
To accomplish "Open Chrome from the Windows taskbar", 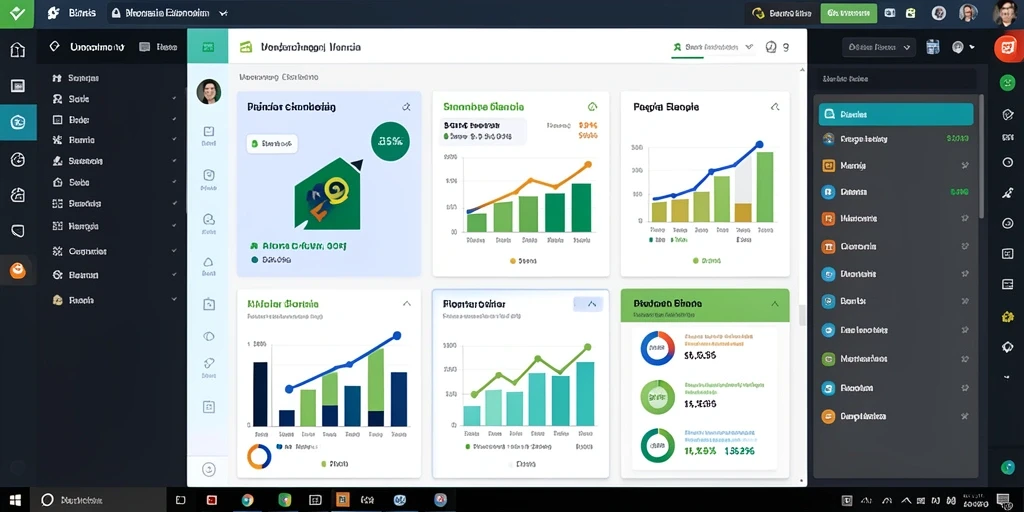I will coord(247,500).
